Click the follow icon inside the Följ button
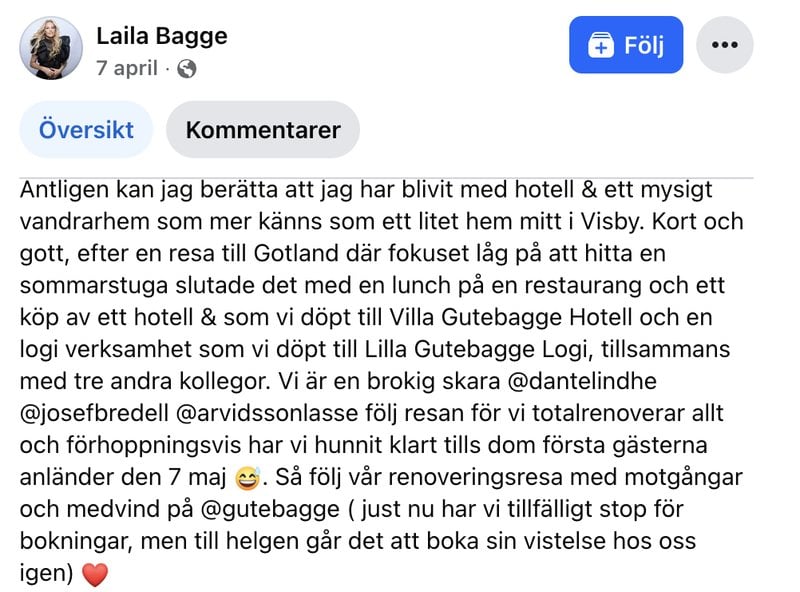 click(x=601, y=46)
